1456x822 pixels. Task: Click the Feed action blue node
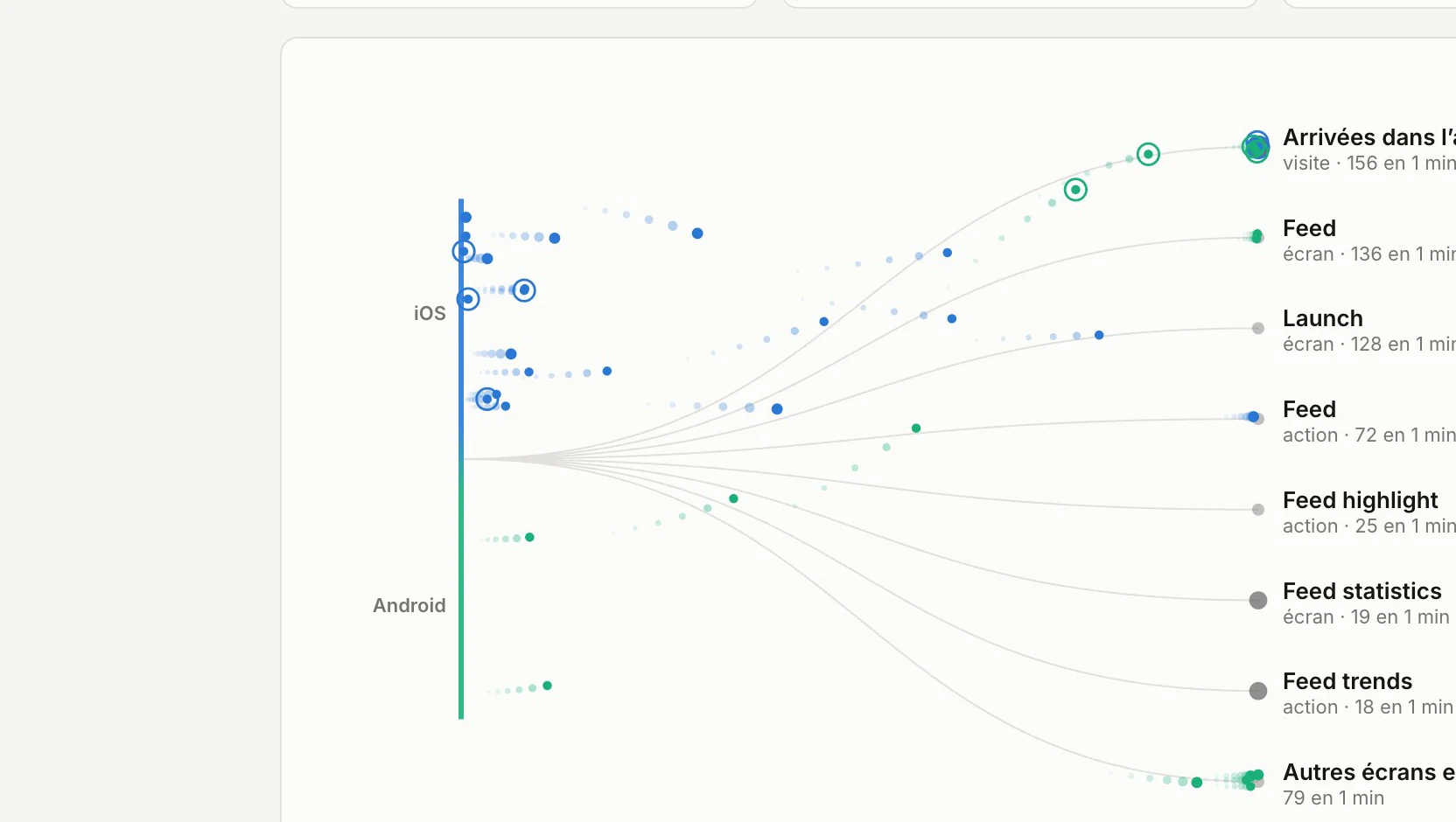click(x=1254, y=417)
